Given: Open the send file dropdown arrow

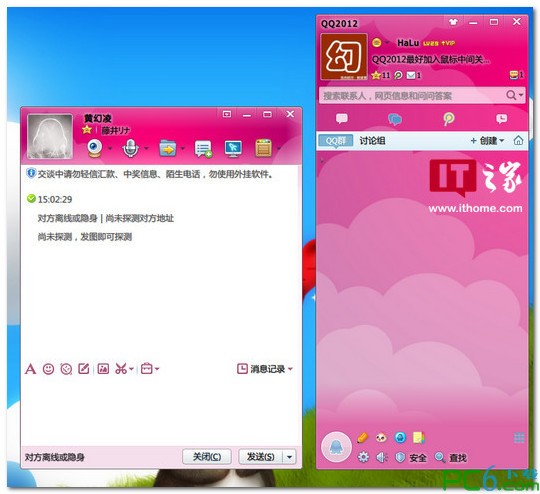Looking at the screenshot, I should coord(183,148).
